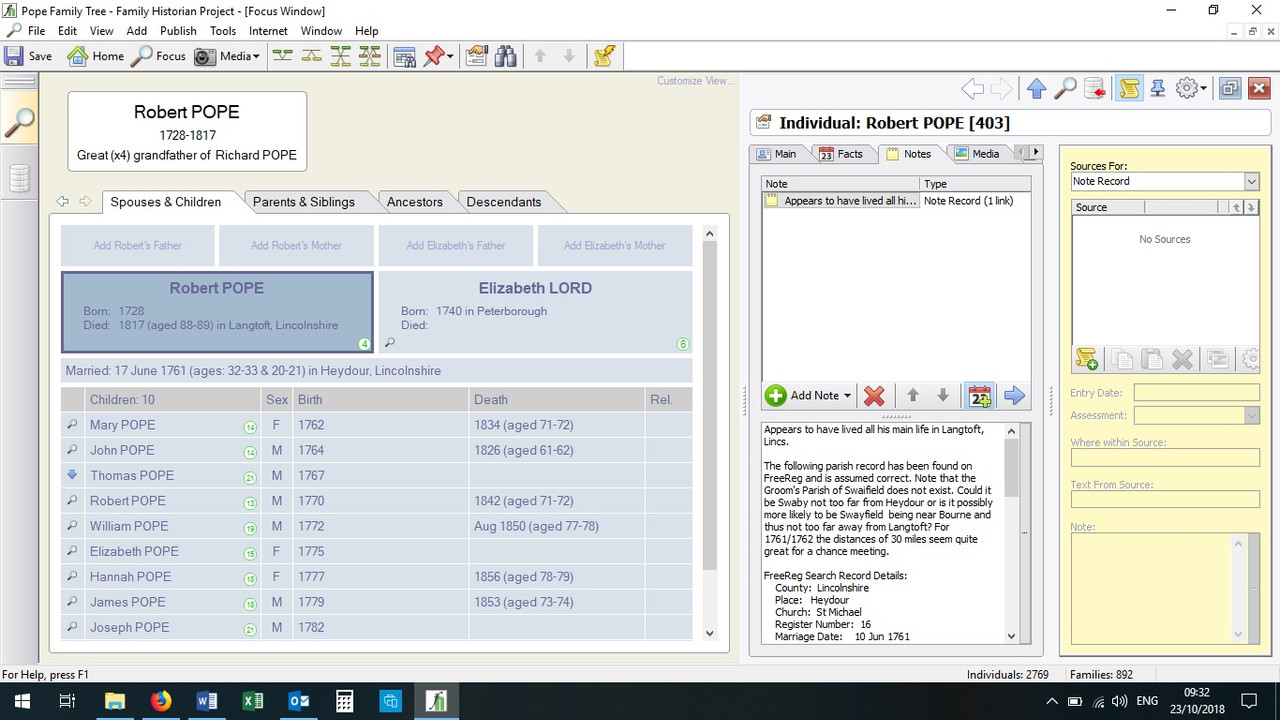
Task: Click the Entry Date field
Action: click(x=1196, y=393)
